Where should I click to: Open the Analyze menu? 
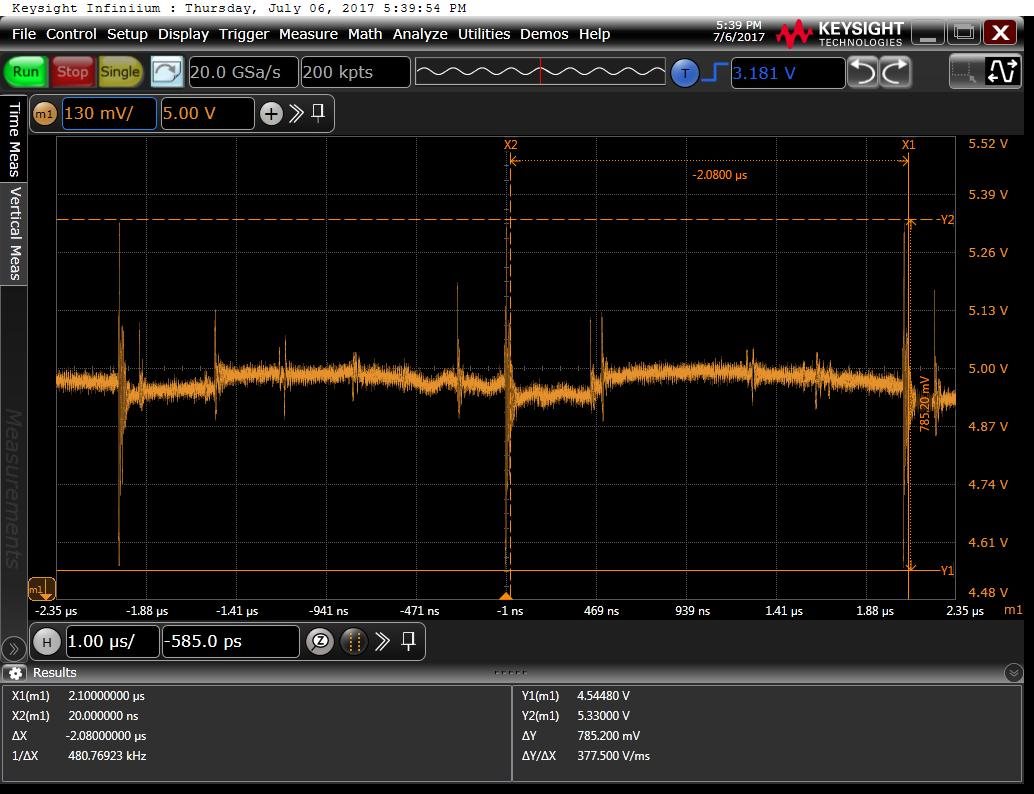coord(420,34)
